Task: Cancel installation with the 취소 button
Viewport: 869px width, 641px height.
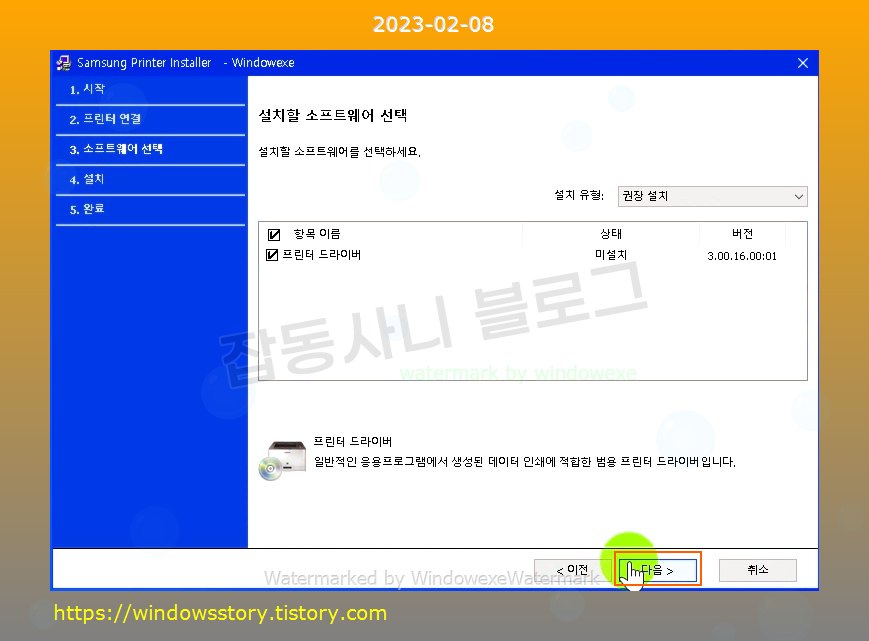Action: (758, 570)
